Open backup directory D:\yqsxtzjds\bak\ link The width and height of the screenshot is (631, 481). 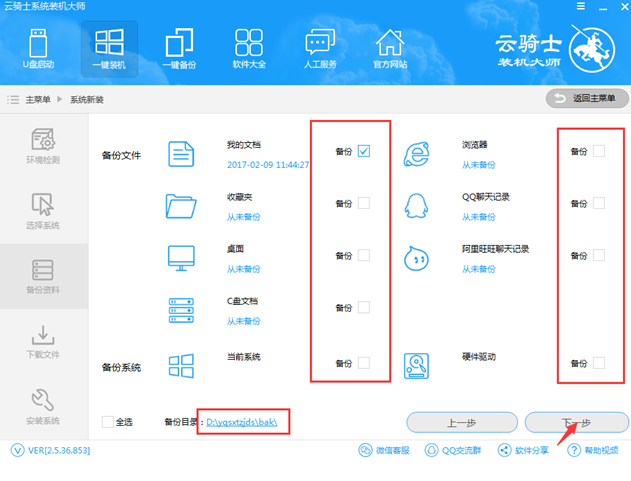[241, 422]
